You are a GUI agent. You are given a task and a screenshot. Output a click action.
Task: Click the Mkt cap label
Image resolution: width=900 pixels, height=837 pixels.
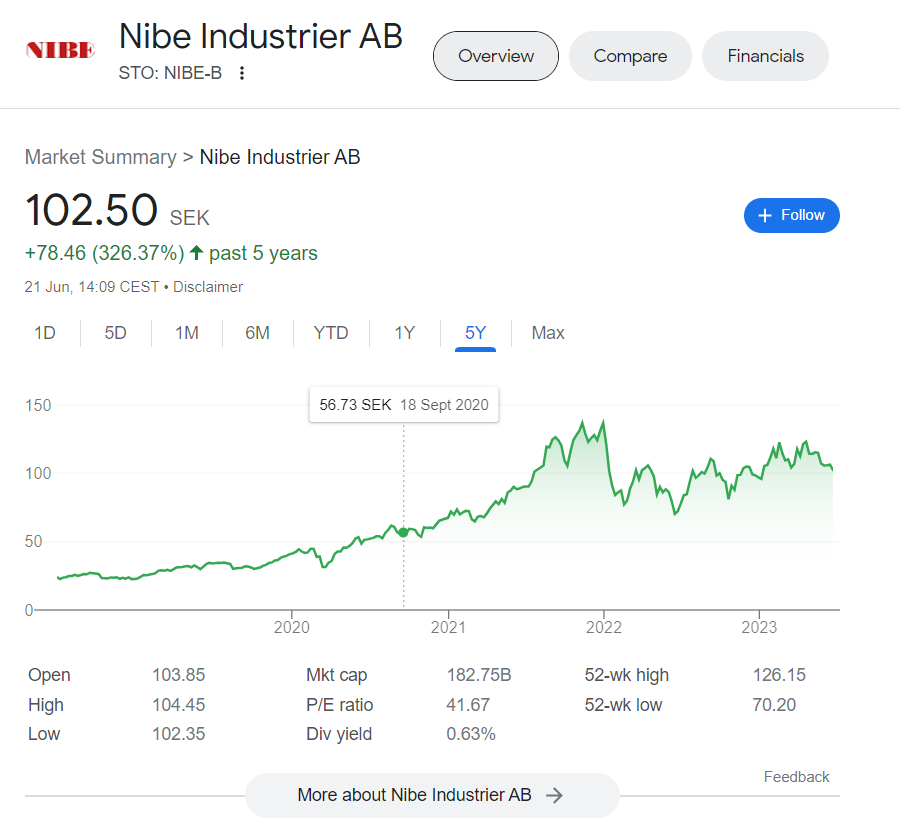coord(336,675)
